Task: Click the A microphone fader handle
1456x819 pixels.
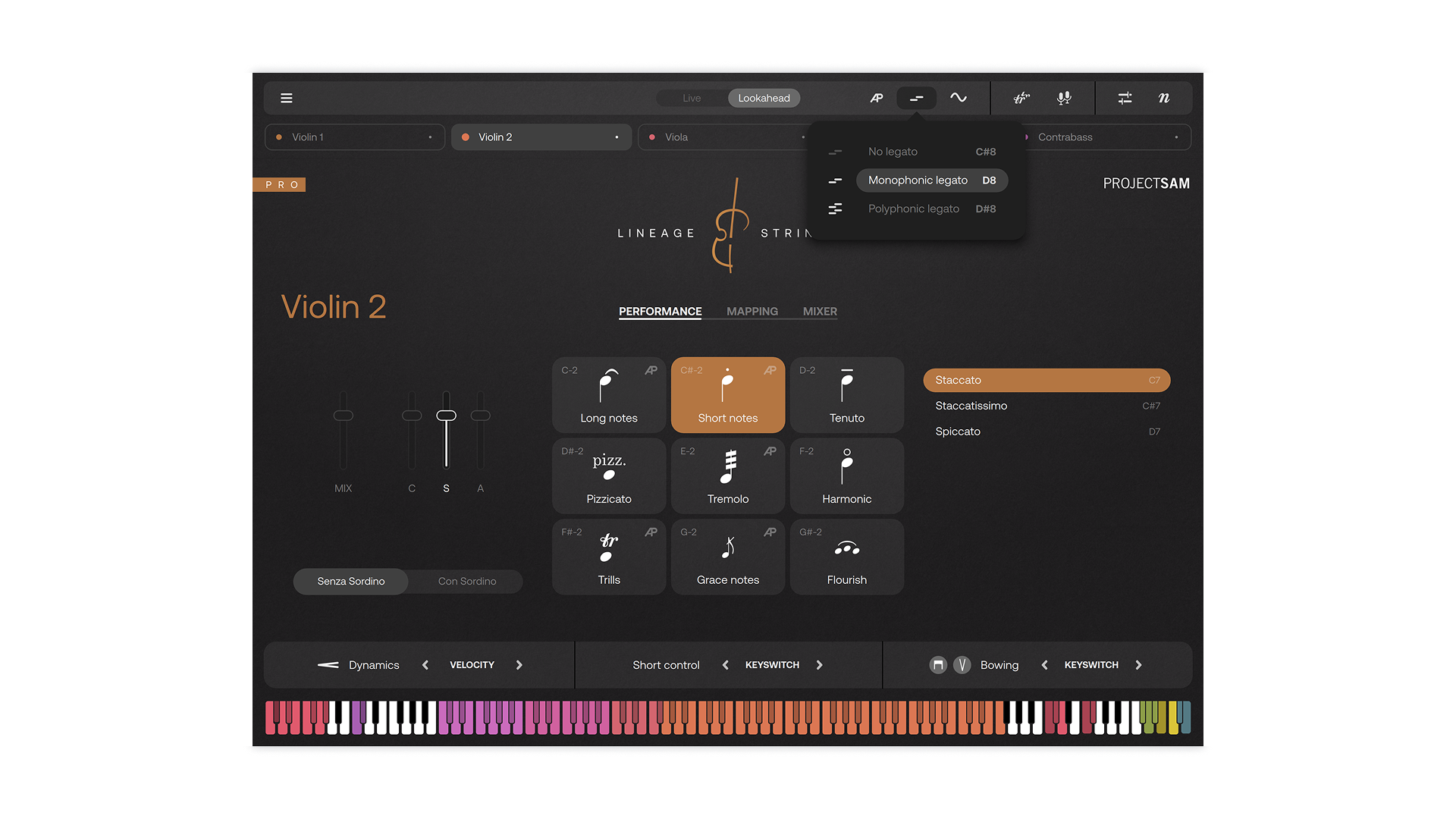Action: coord(480,416)
